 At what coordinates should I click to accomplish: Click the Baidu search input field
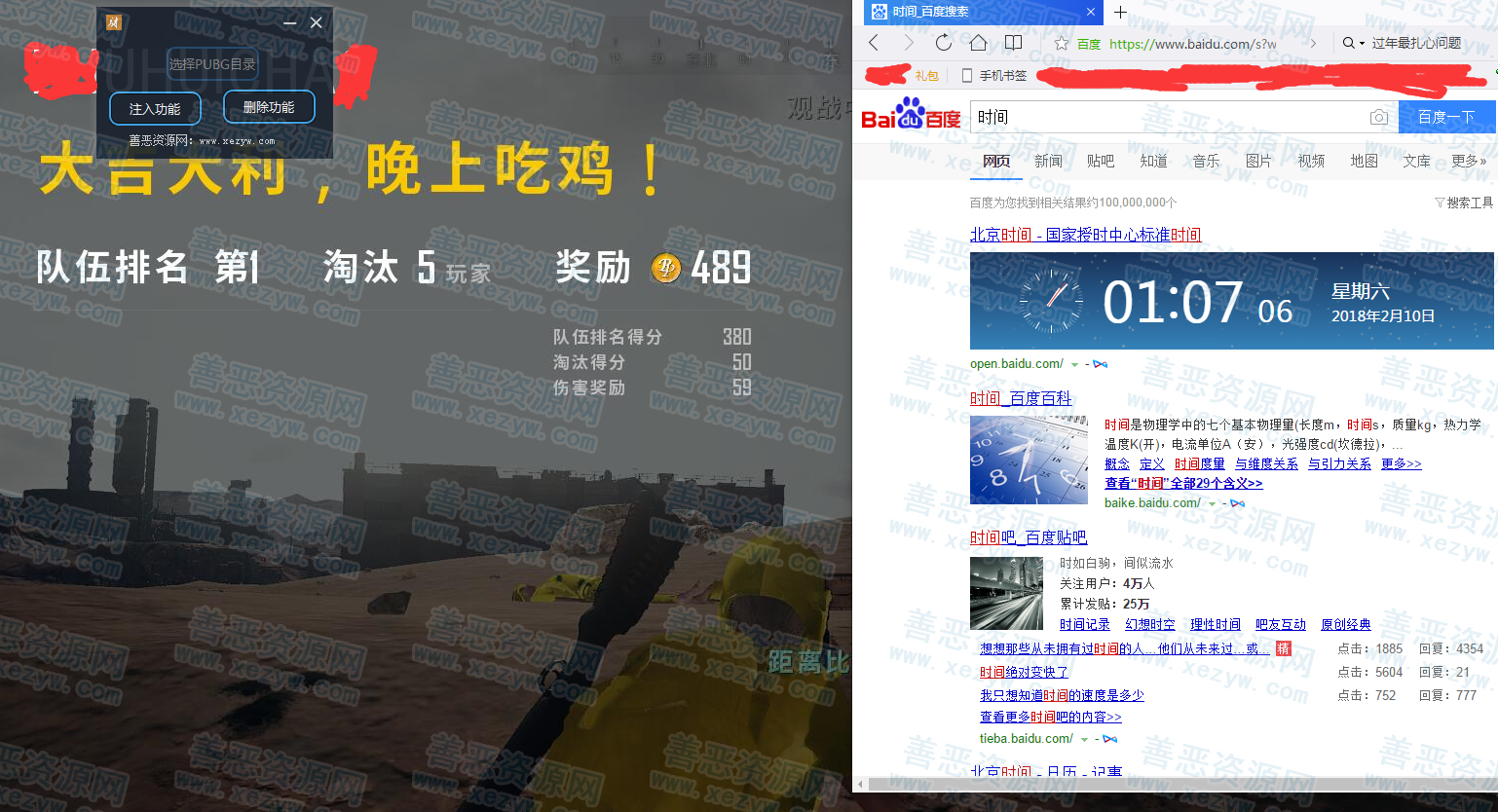1169,118
